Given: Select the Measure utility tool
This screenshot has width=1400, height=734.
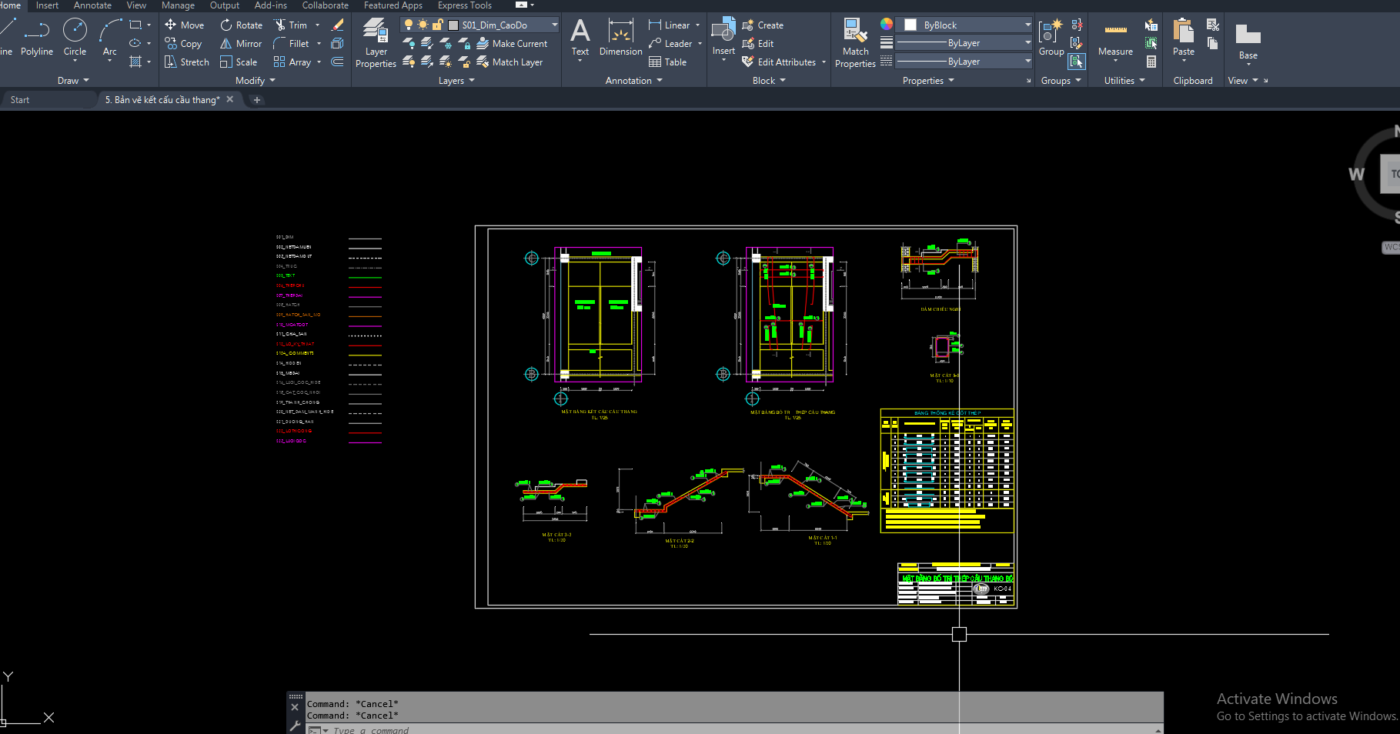Looking at the screenshot, I should click(x=1115, y=38).
